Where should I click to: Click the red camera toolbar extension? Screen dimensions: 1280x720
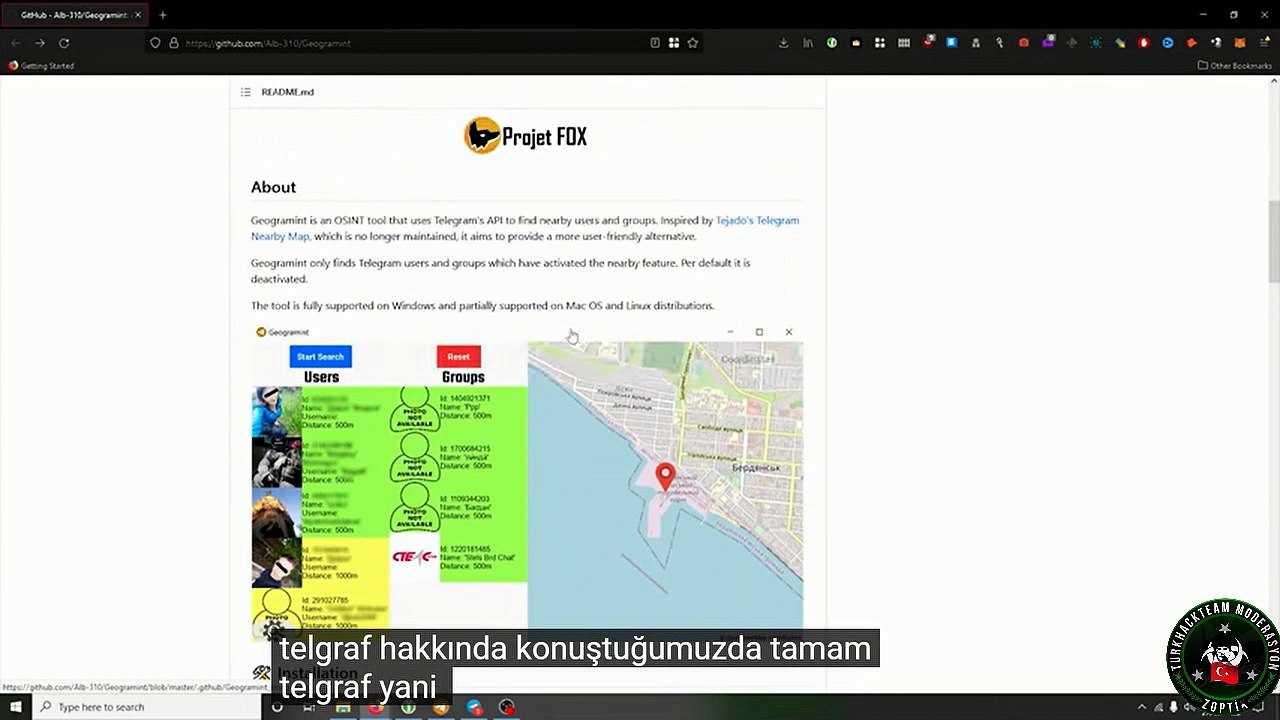coord(1023,43)
